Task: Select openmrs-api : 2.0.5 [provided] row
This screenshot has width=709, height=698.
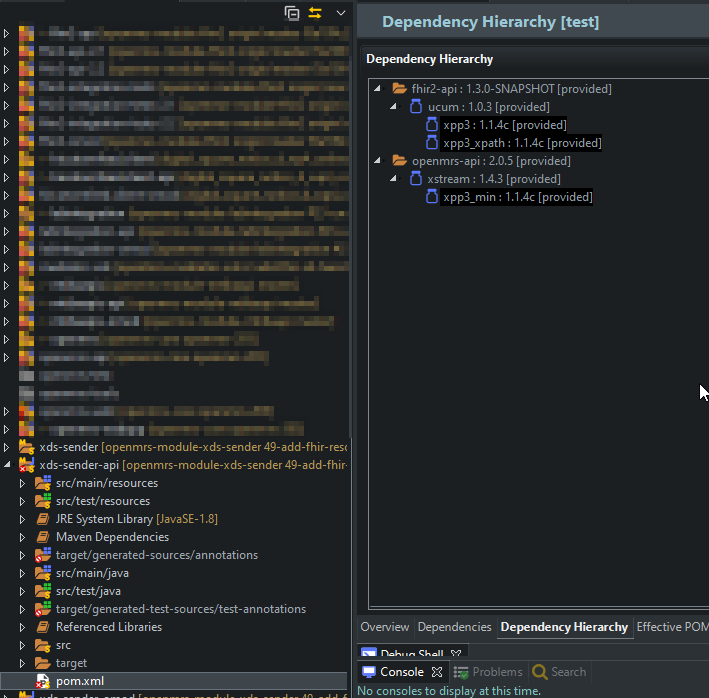Action: (x=491, y=161)
